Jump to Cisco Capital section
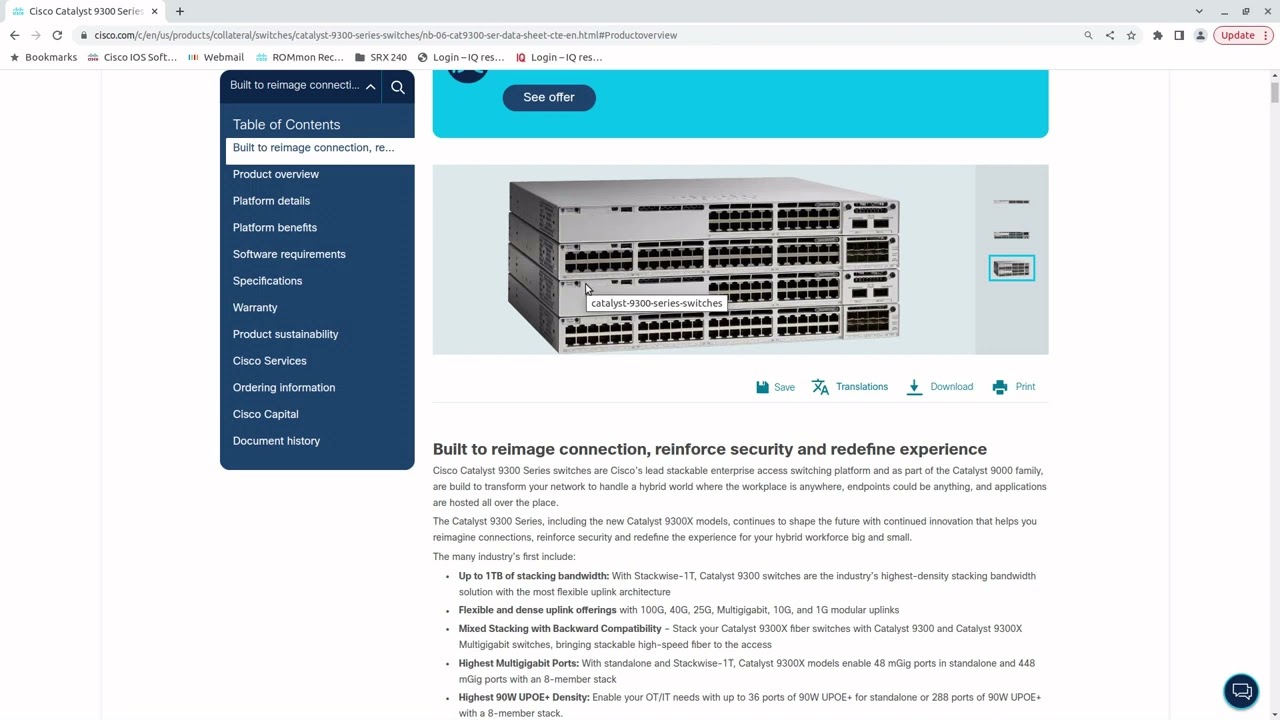 266,414
